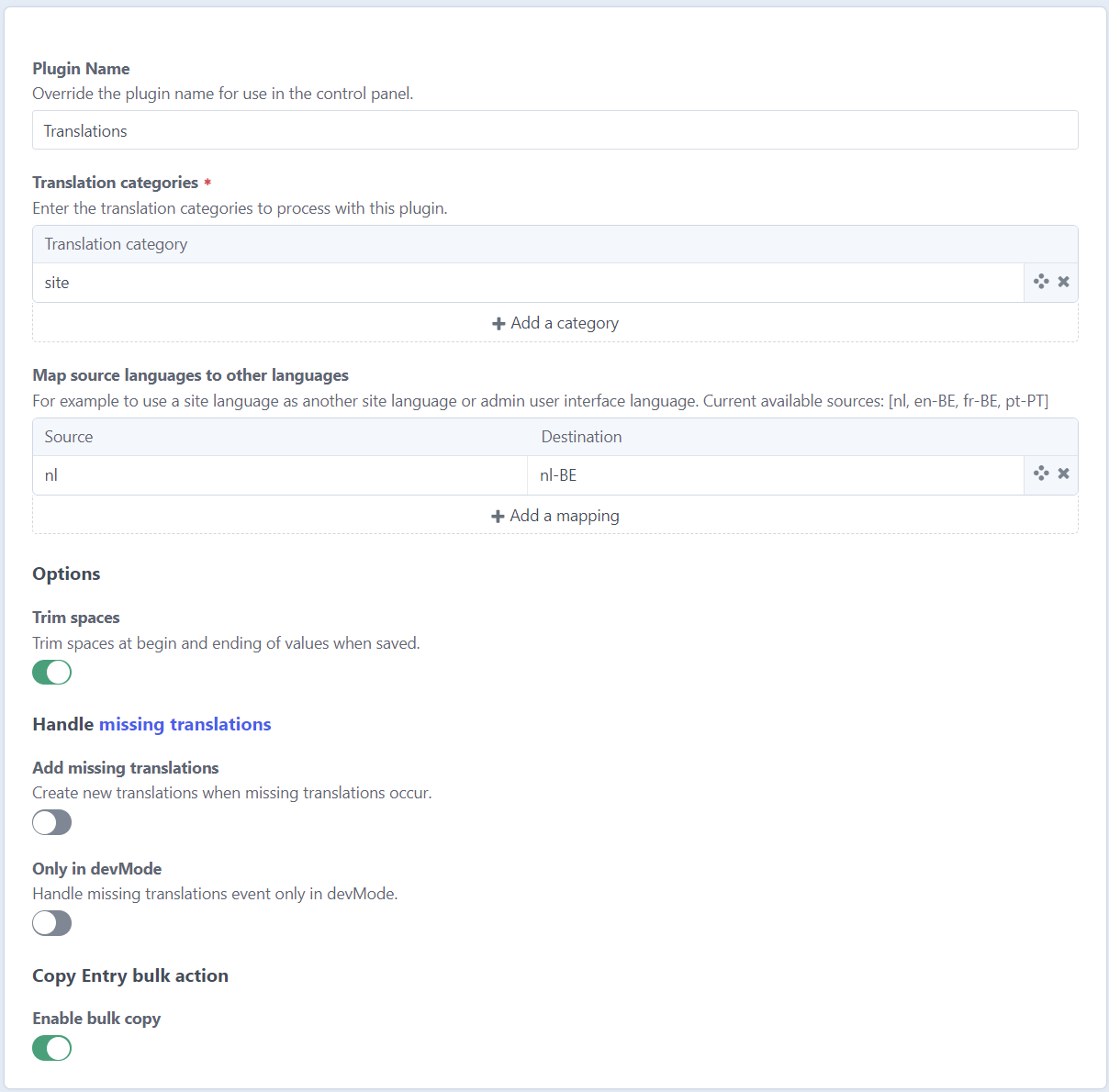Add a mapping to the language table
The height and width of the screenshot is (1092, 1109).
click(554, 516)
